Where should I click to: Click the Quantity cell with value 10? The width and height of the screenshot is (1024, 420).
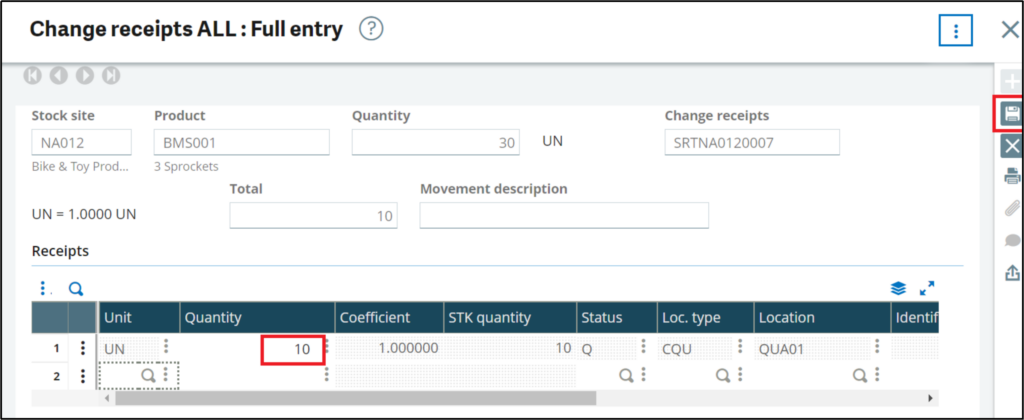click(294, 349)
